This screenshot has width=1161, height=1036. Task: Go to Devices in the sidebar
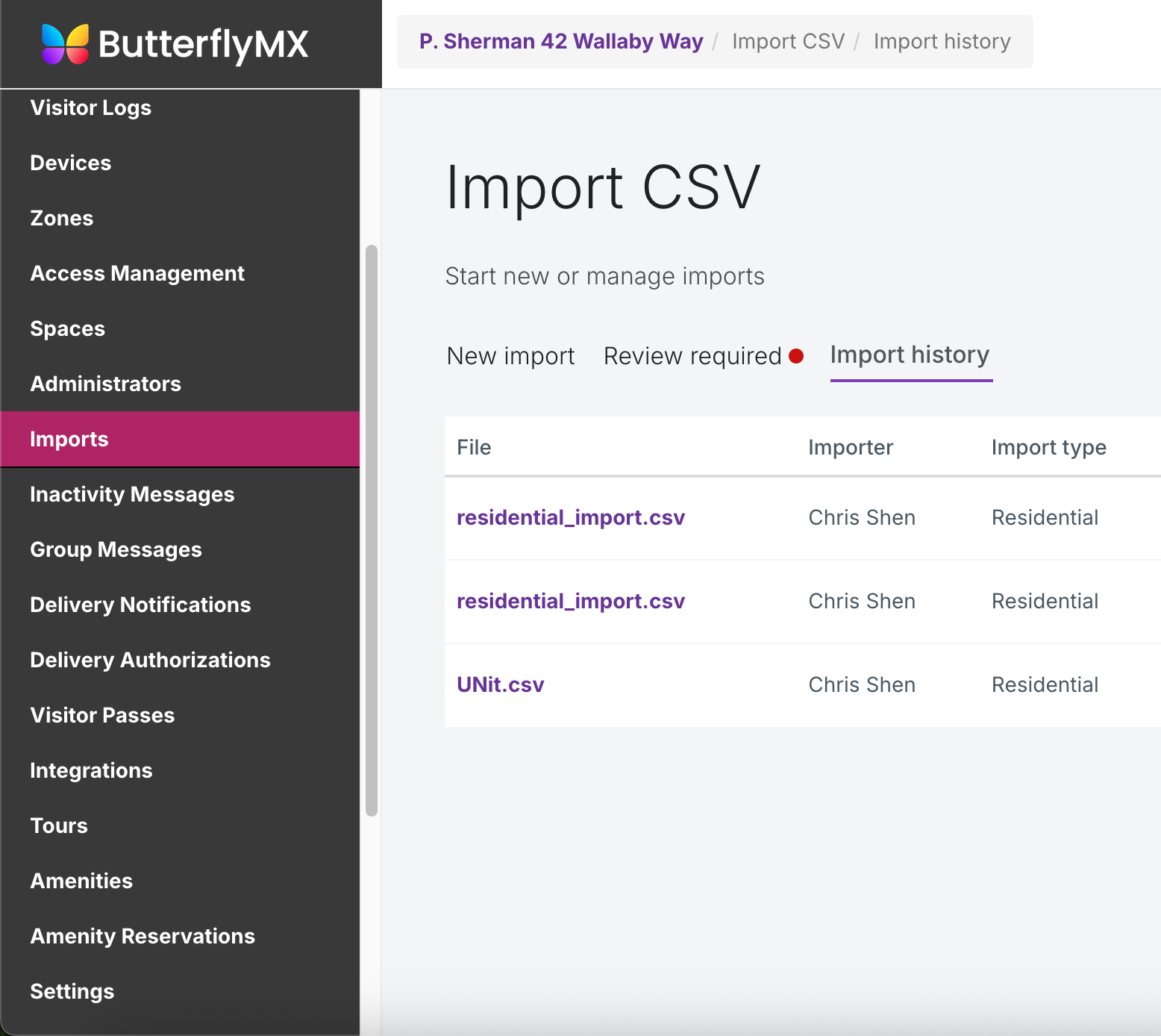pos(70,163)
